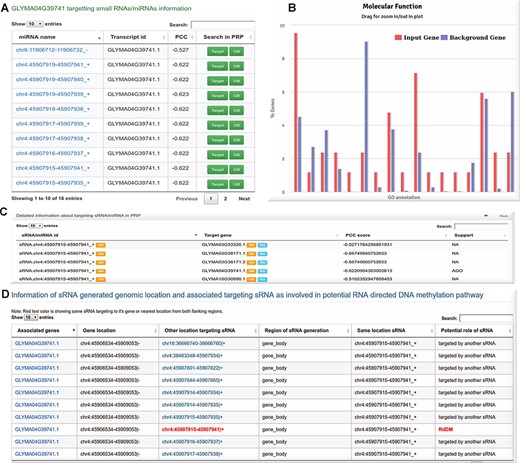
Task: Open miRNA link chr6:11906712-11906732_-
Action: (52, 50)
